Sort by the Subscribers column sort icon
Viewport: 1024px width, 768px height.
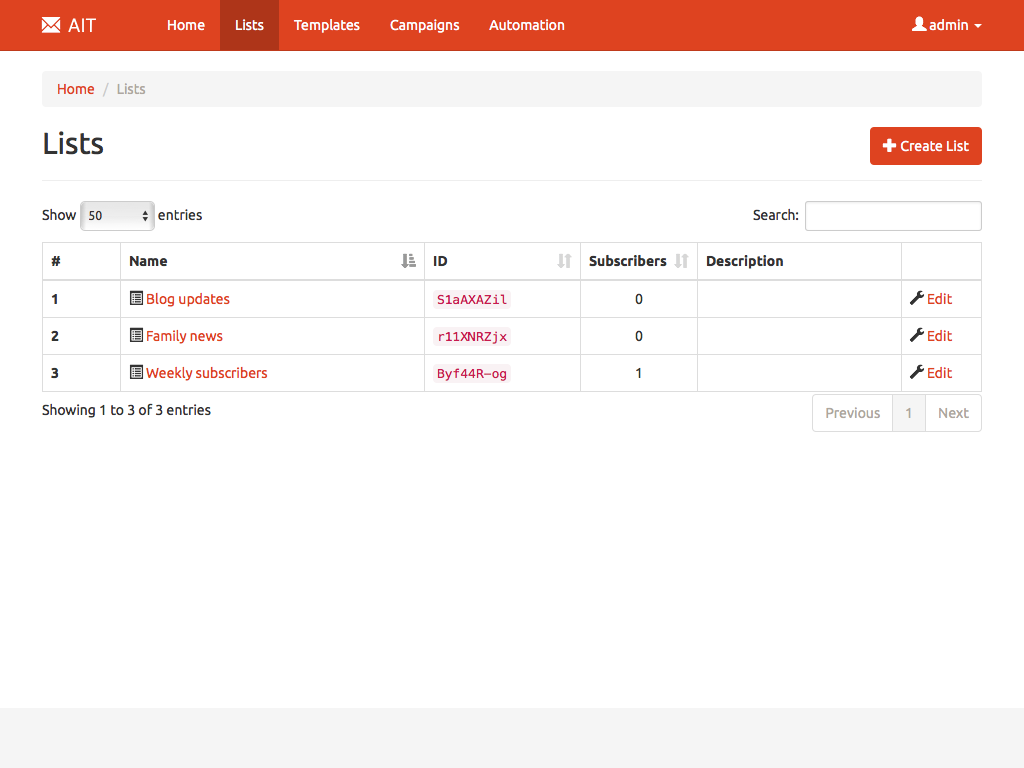tap(681, 261)
